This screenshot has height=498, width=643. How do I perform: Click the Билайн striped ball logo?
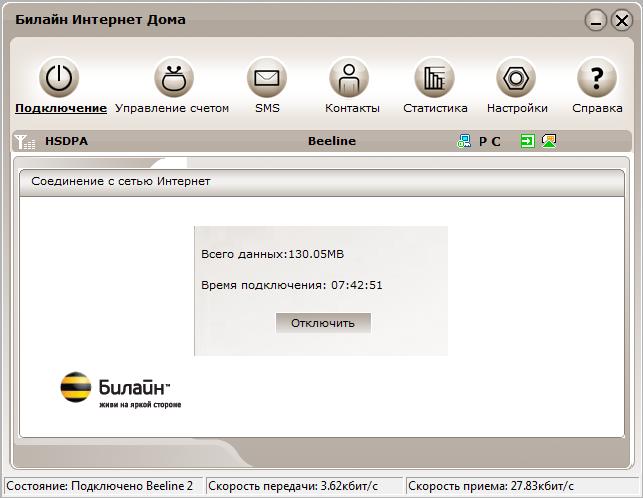[x=76, y=387]
